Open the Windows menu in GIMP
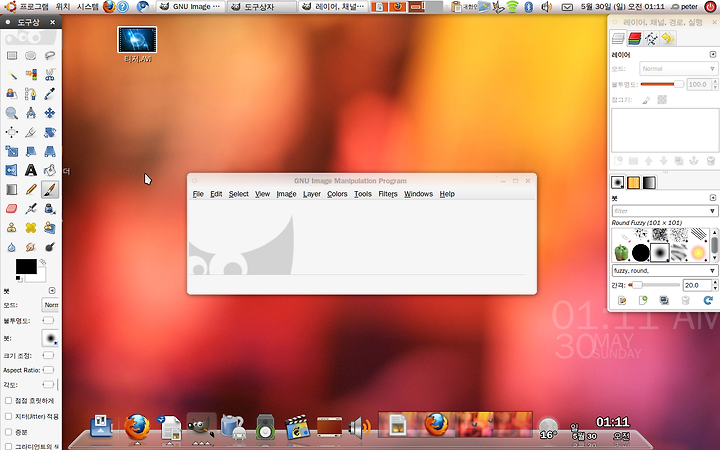Screen dimensions: 720x450 point(418,194)
